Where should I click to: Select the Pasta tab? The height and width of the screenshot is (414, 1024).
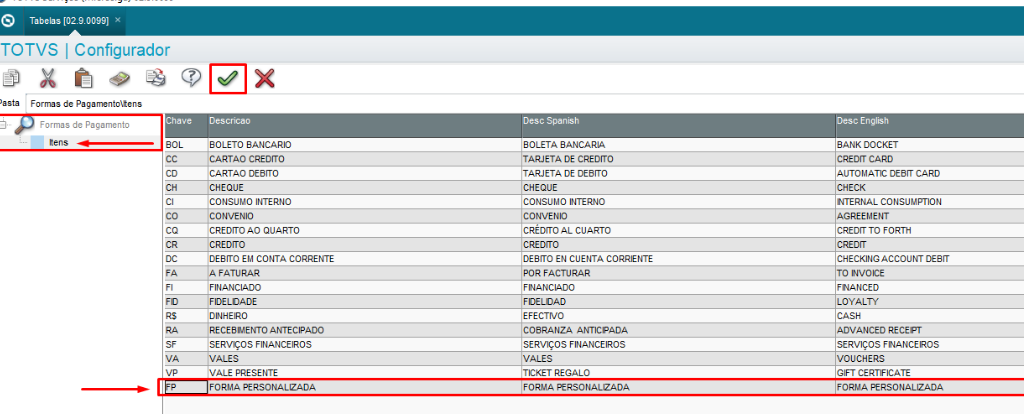point(9,103)
